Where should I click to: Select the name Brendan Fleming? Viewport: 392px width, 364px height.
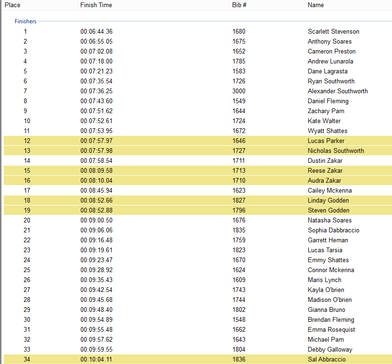331,320
